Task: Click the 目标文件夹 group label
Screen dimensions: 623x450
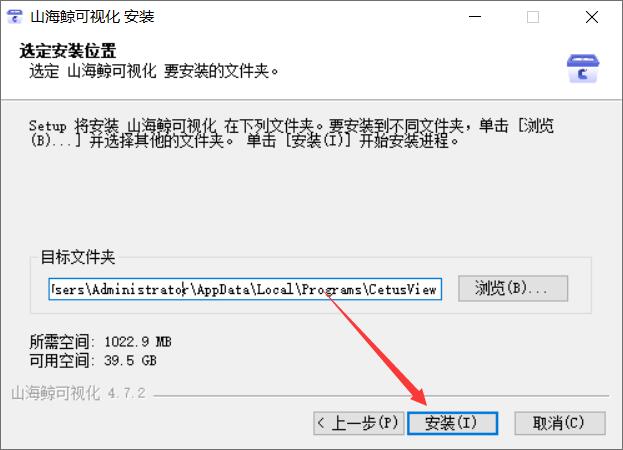Action: pyautogui.click(x=78, y=257)
